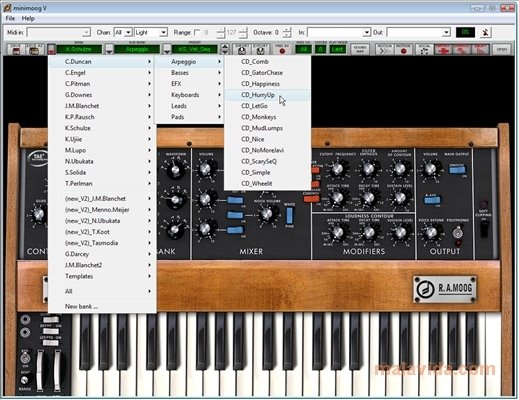Increase the Octave stepper value
The height and width of the screenshot is (400, 519).
click(x=287, y=30)
